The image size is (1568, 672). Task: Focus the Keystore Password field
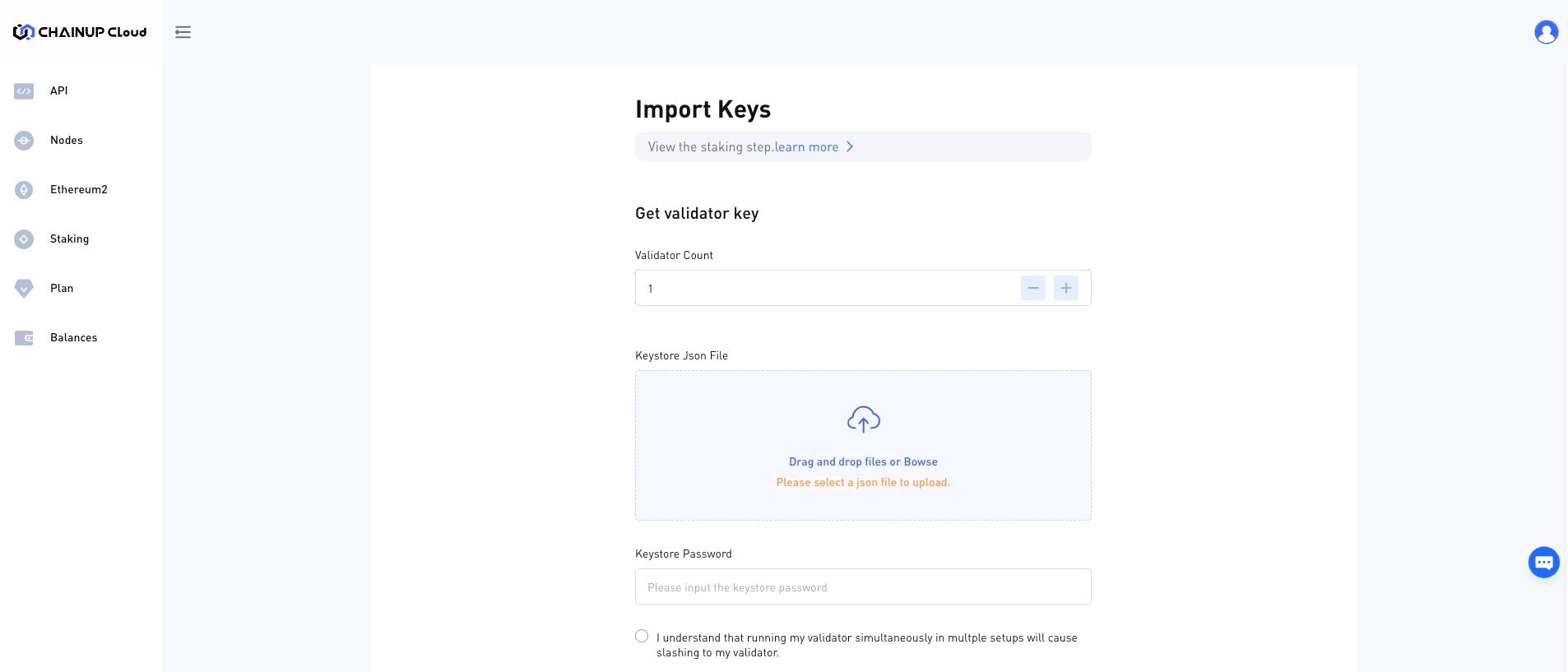pyautogui.click(x=863, y=587)
